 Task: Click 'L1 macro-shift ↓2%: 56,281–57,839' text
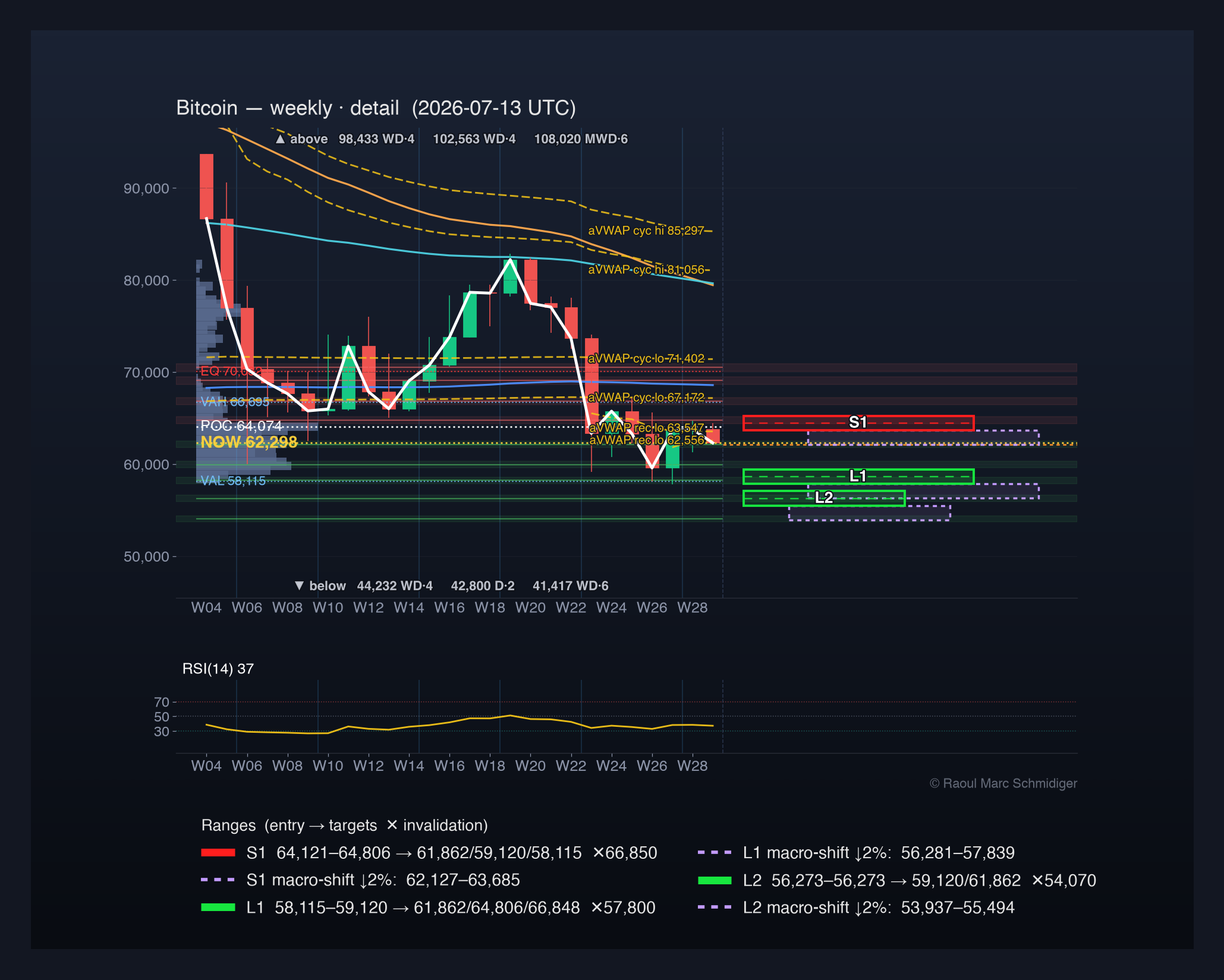(879, 853)
